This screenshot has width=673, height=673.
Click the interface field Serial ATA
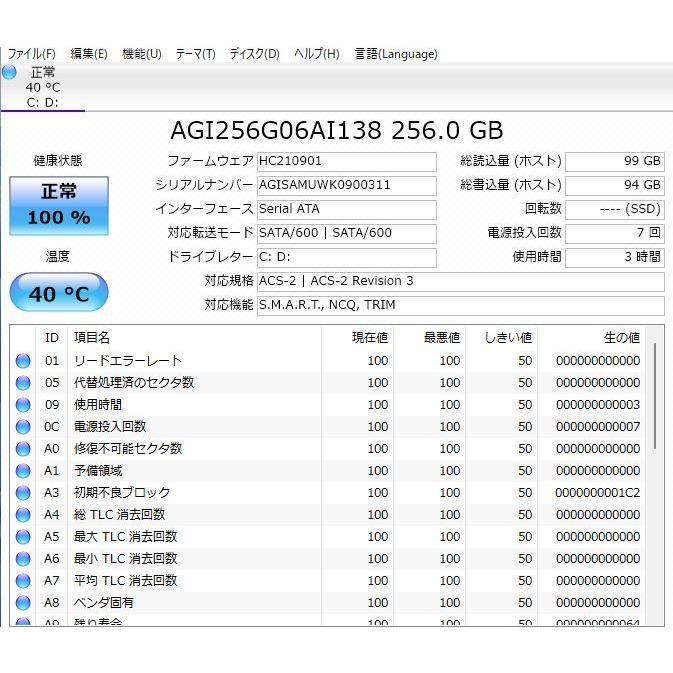[347, 210]
